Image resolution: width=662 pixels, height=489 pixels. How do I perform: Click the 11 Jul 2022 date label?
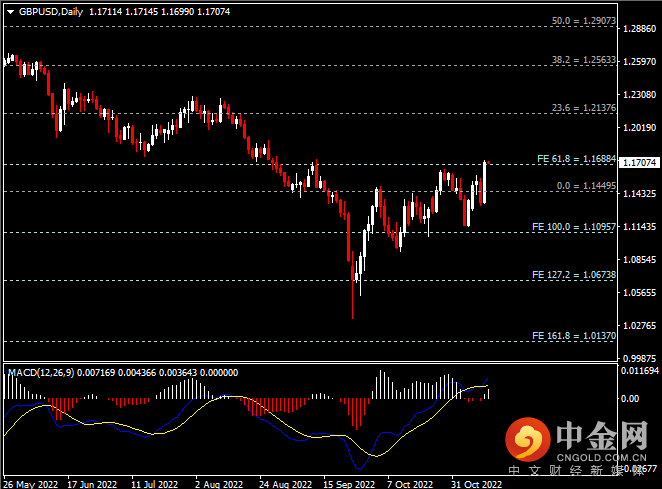tap(155, 484)
